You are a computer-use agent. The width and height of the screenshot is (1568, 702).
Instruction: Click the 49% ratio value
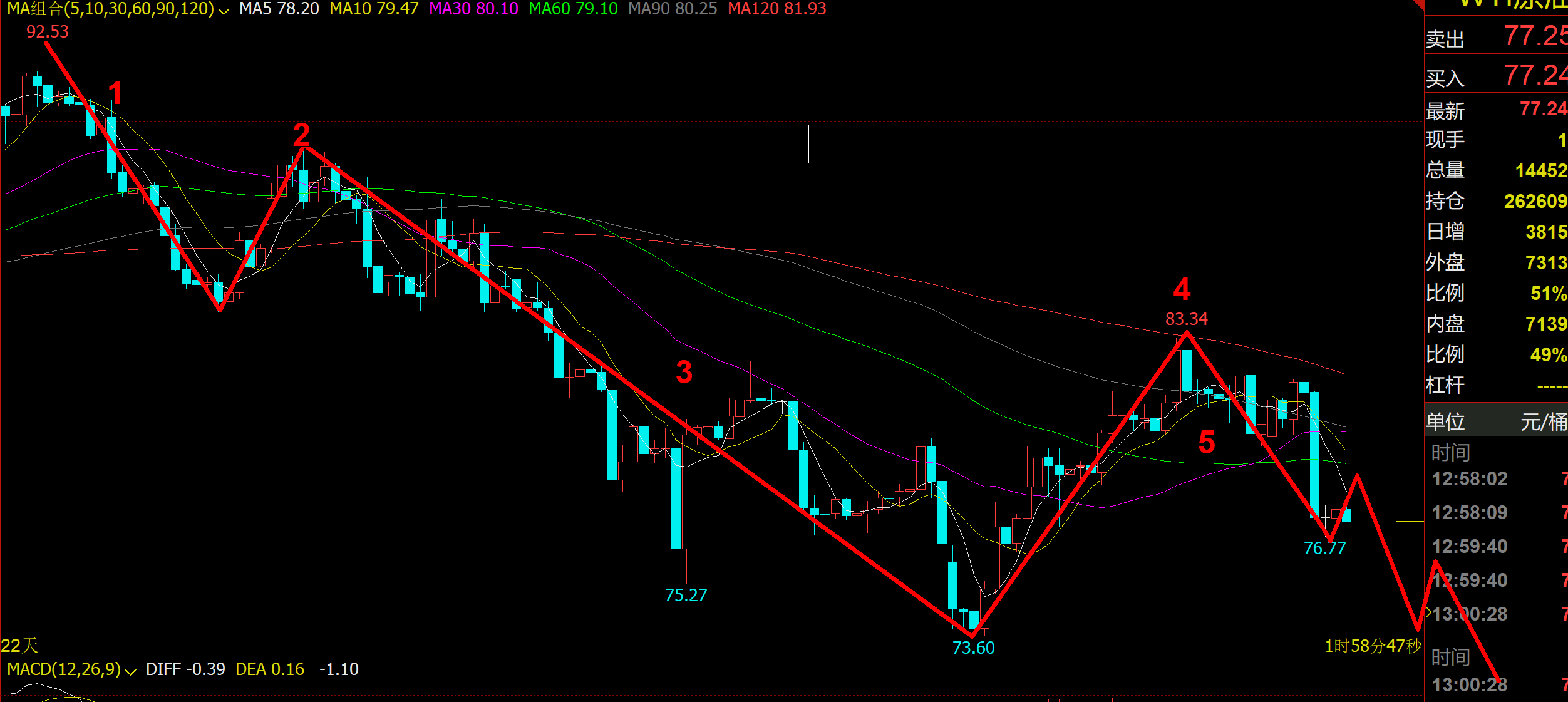[1549, 354]
